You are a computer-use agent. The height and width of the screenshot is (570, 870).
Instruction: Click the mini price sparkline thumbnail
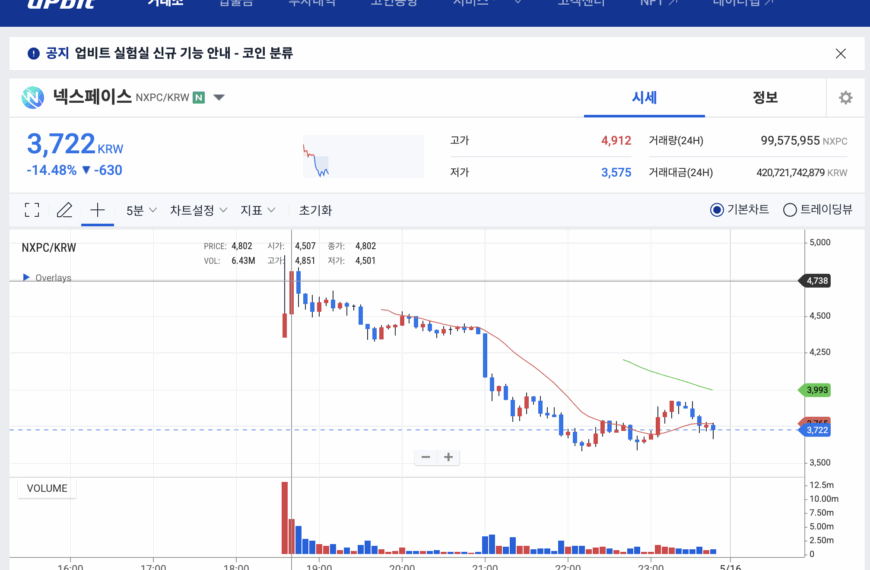(x=363, y=157)
